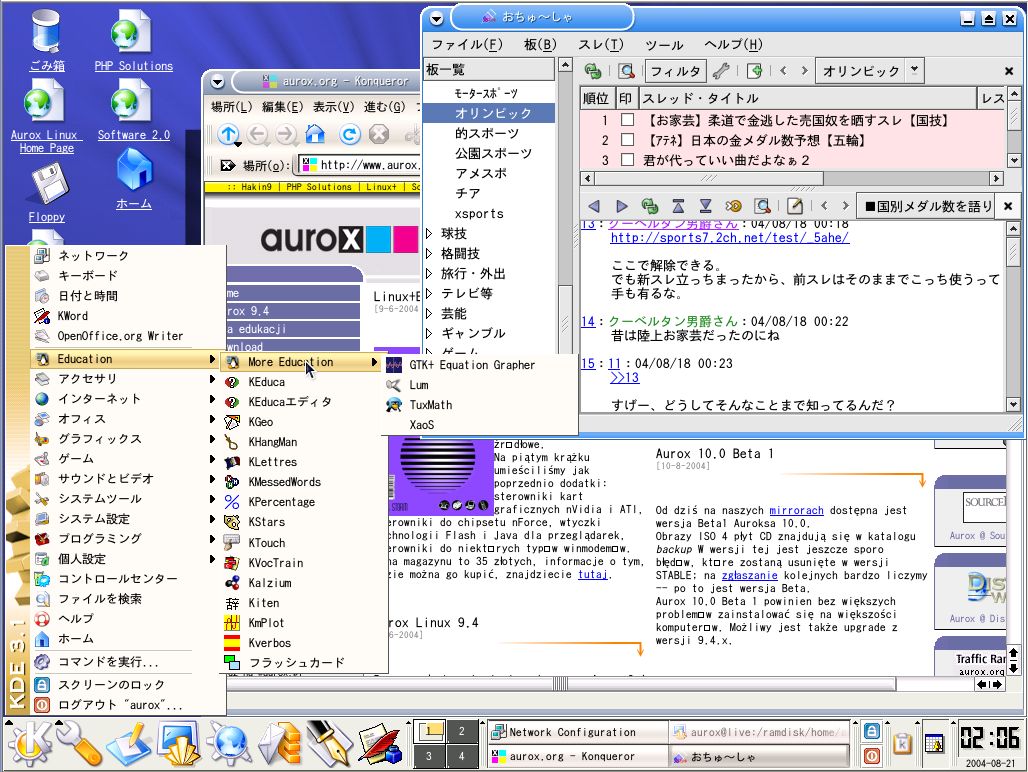Follow the sports7.2ch.net thread link
Screen dimensions: 1028x772
pyautogui.click(x=730, y=238)
